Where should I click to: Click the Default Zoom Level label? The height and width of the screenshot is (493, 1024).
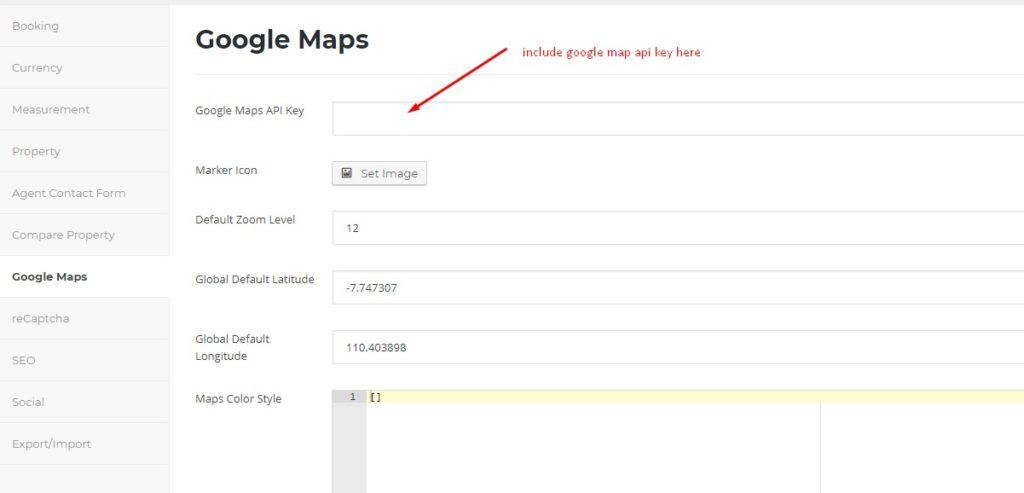coord(245,220)
